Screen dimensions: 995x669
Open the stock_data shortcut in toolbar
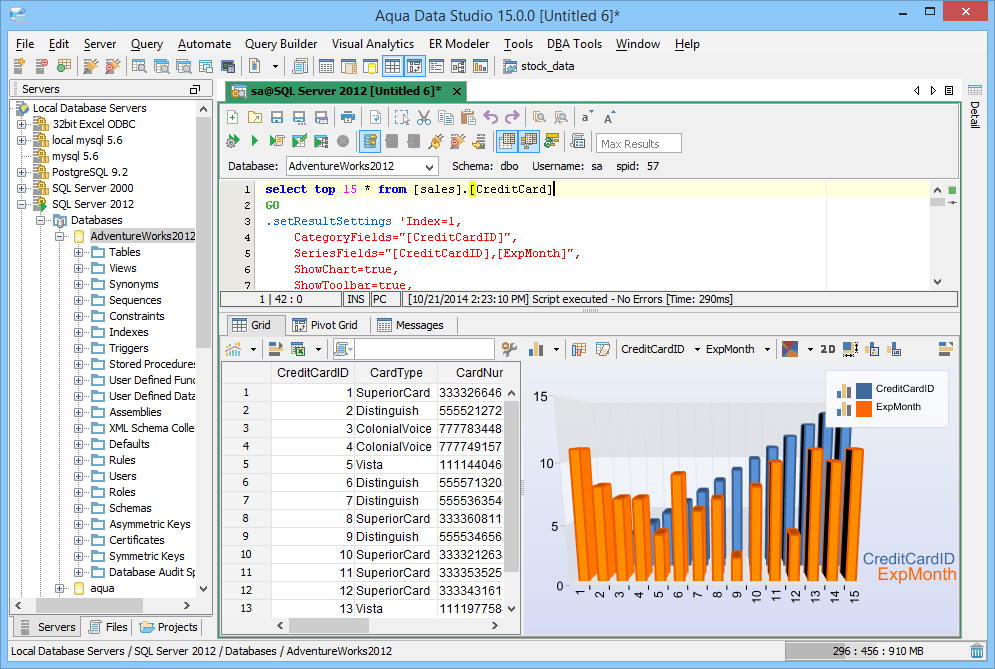click(x=539, y=67)
